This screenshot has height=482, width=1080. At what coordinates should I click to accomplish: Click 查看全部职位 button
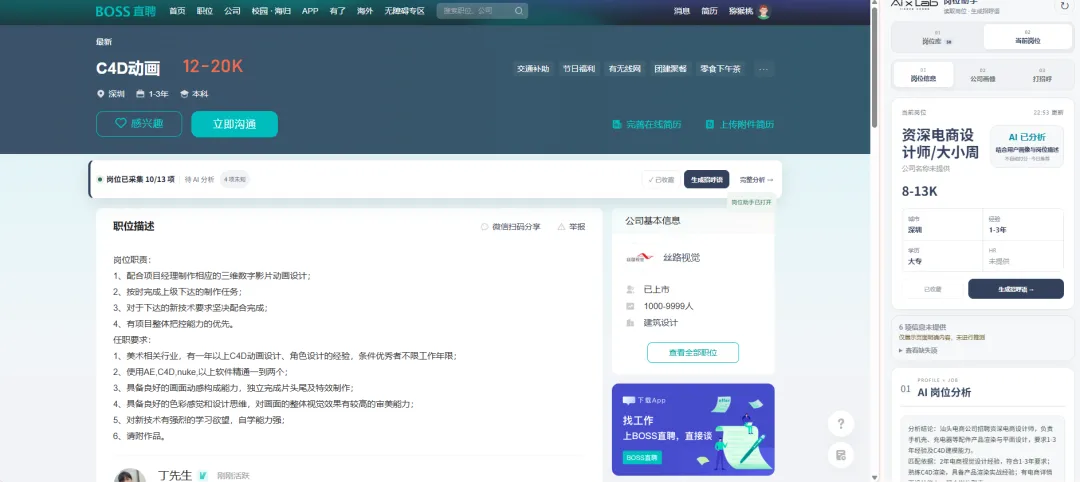pos(693,353)
